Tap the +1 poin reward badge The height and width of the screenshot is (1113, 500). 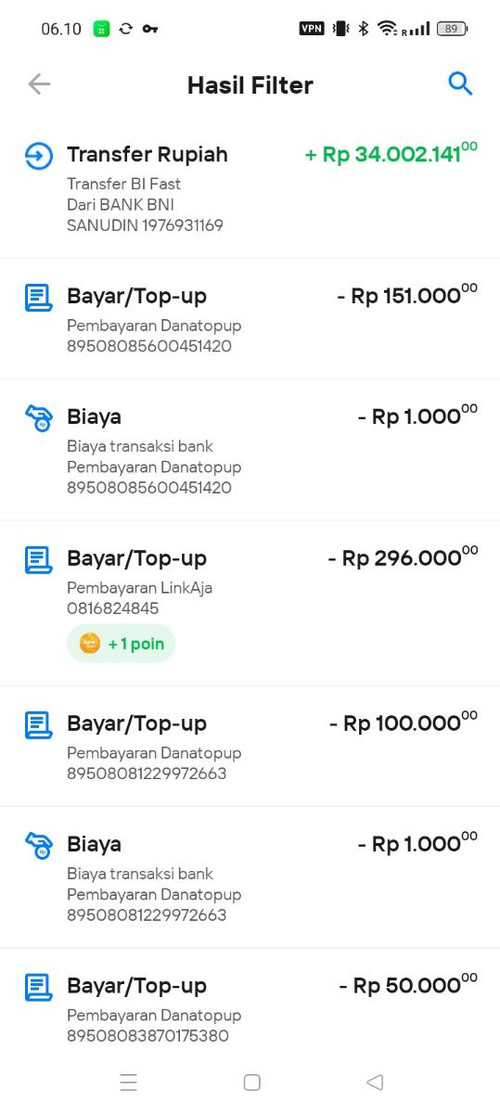(121, 644)
